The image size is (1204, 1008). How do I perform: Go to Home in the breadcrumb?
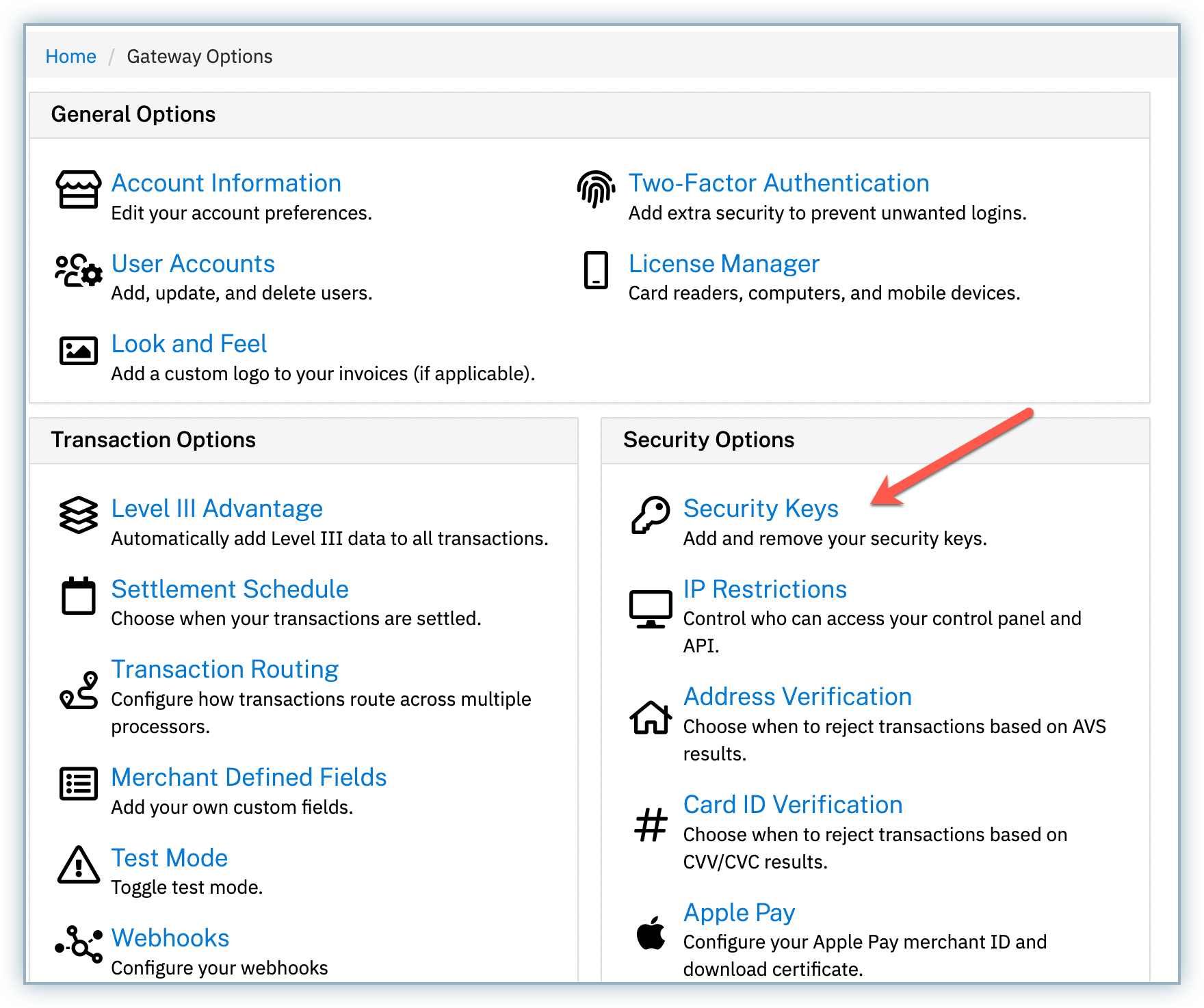click(x=70, y=56)
